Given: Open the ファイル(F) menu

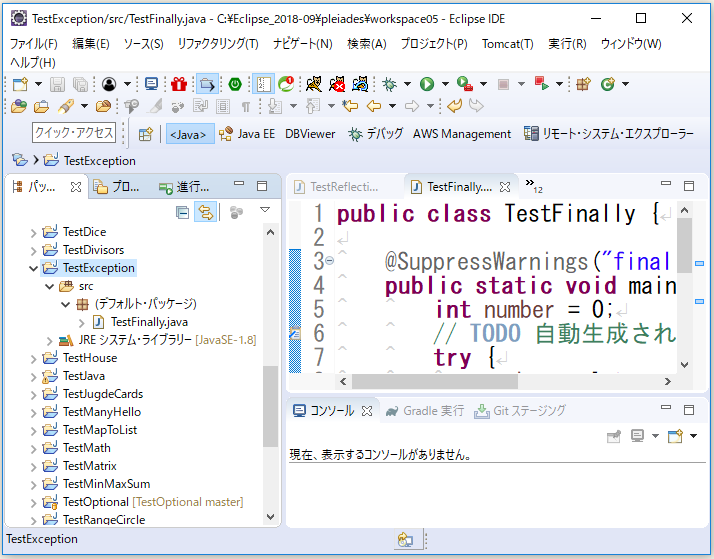Looking at the screenshot, I should click(34, 44).
